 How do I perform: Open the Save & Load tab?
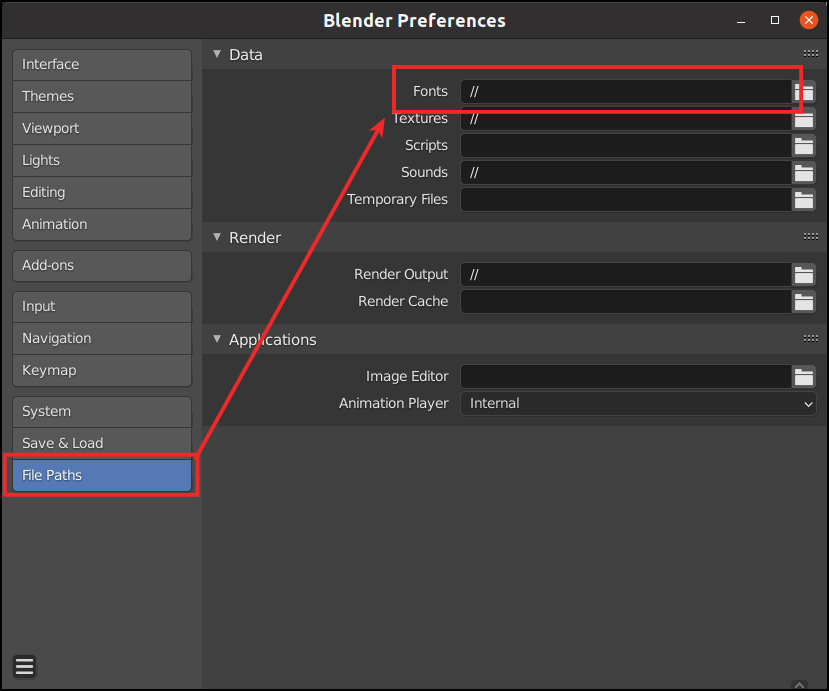[102, 443]
